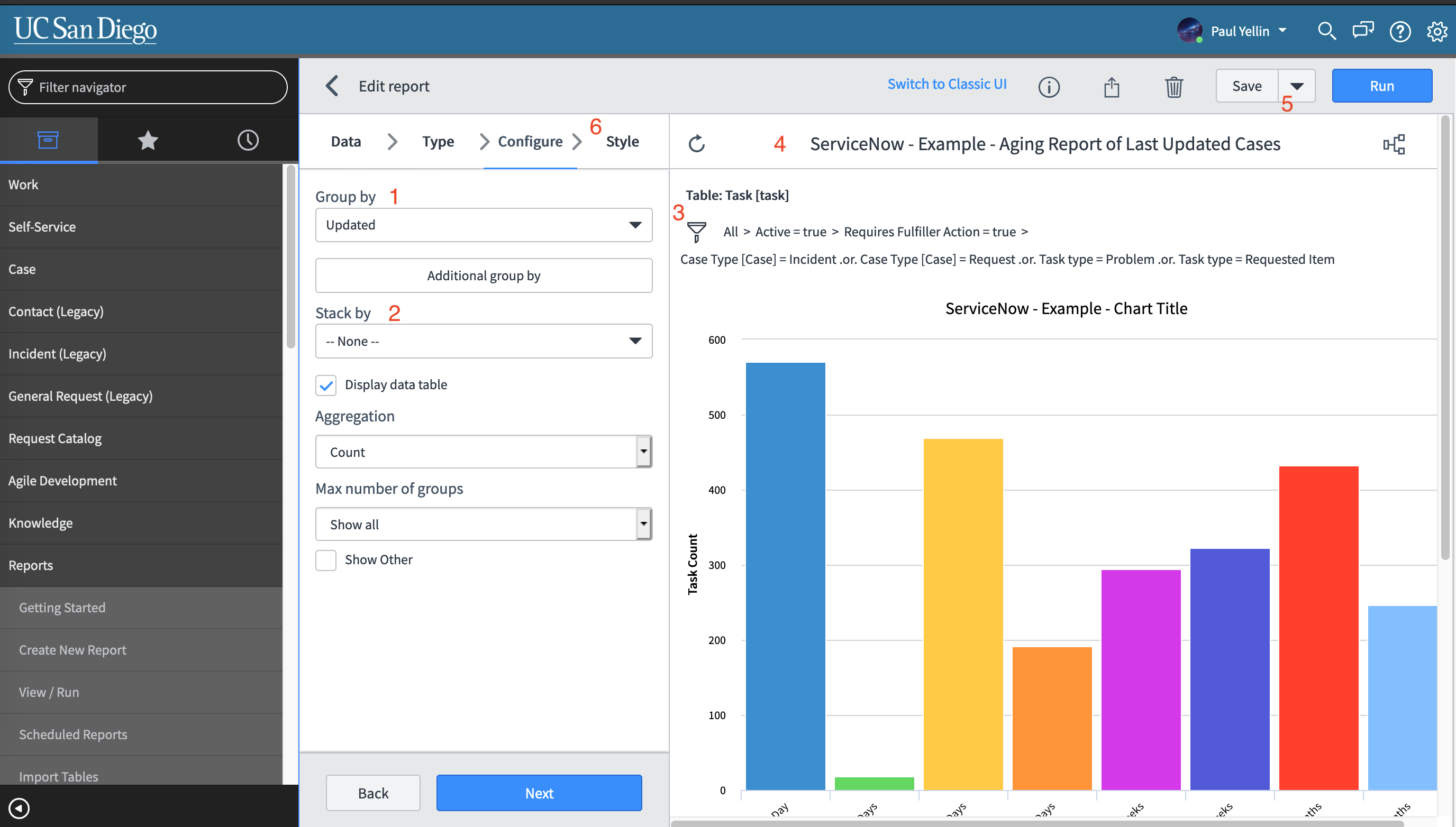1456x827 pixels.
Task: Open Work navigation menu
Action: click(x=141, y=185)
